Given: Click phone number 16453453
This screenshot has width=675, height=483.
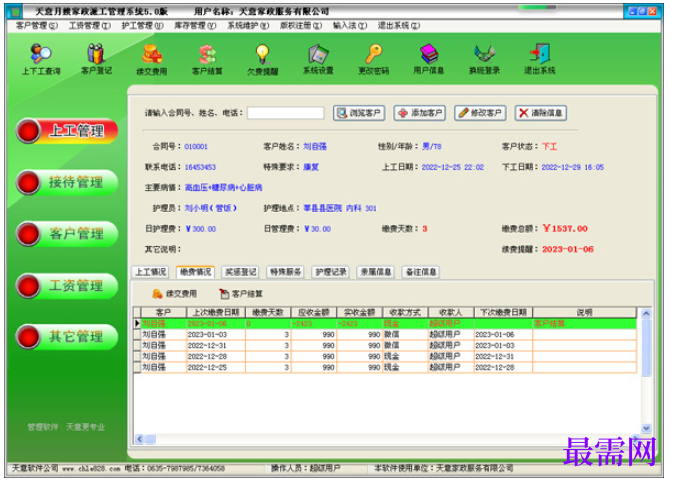Looking at the screenshot, I should (200, 167).
